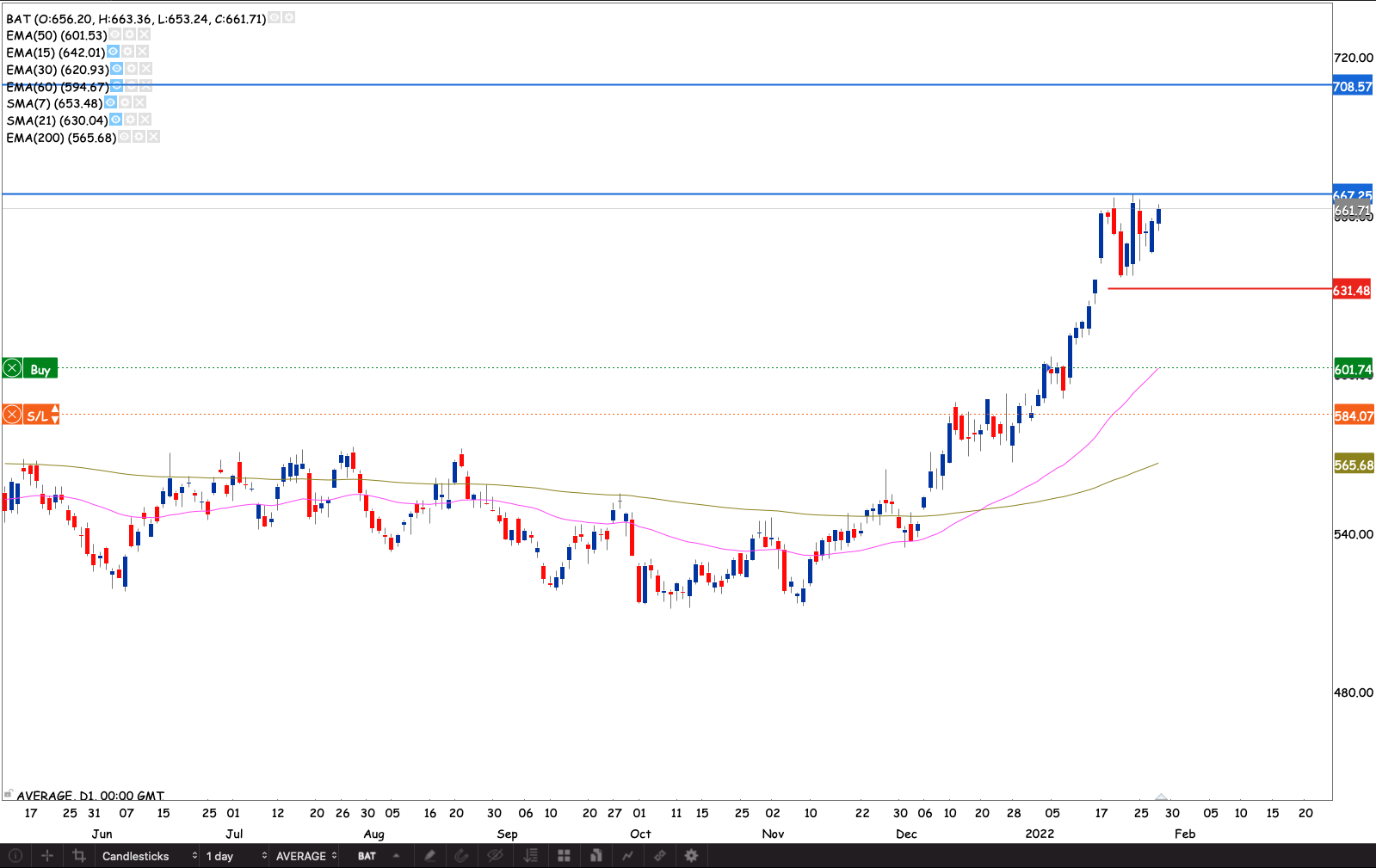Toggle visibility of EMA(15) indicator
1376x868 pixels.
(113, 52)
